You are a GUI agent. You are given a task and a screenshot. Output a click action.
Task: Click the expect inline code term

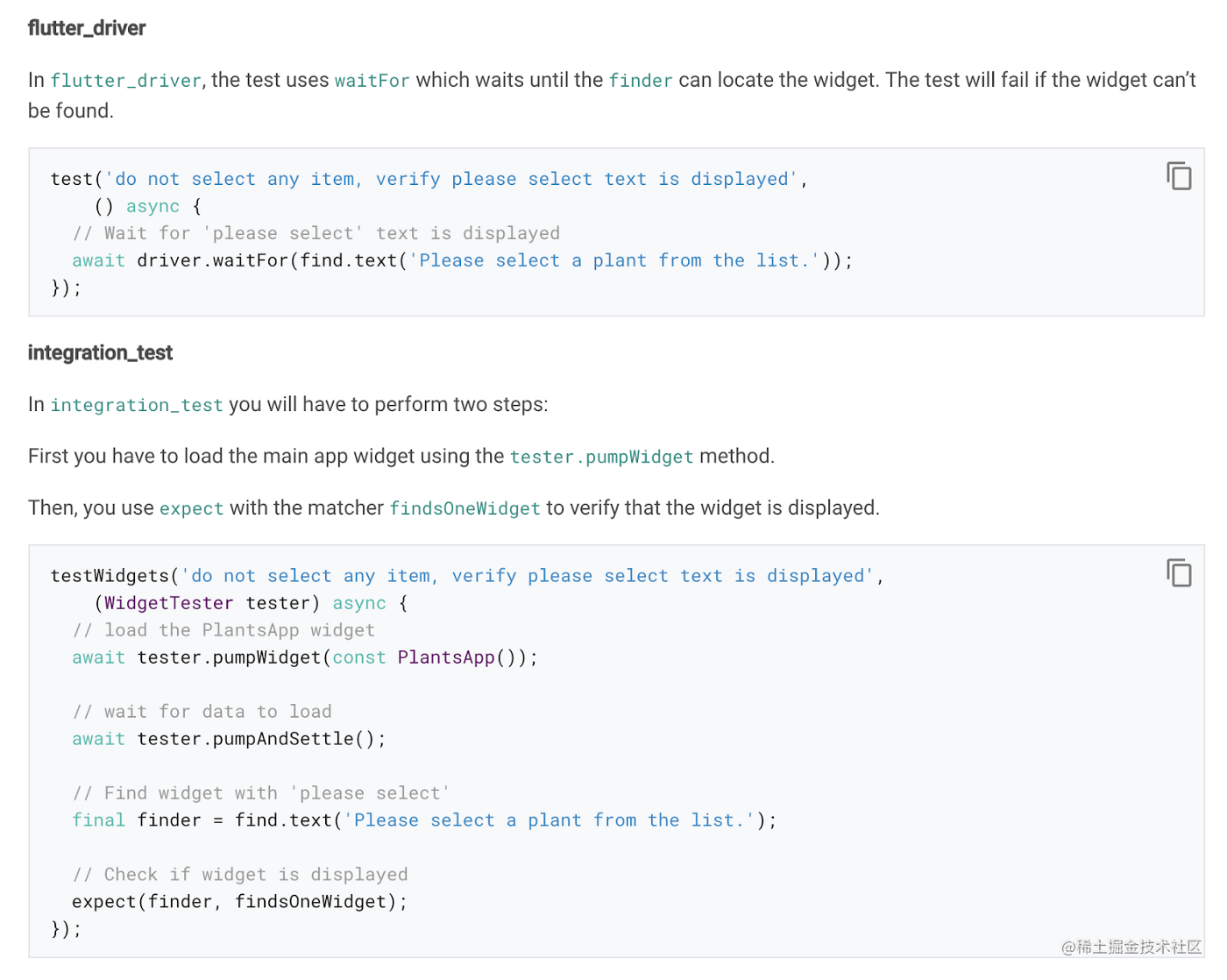191,508
